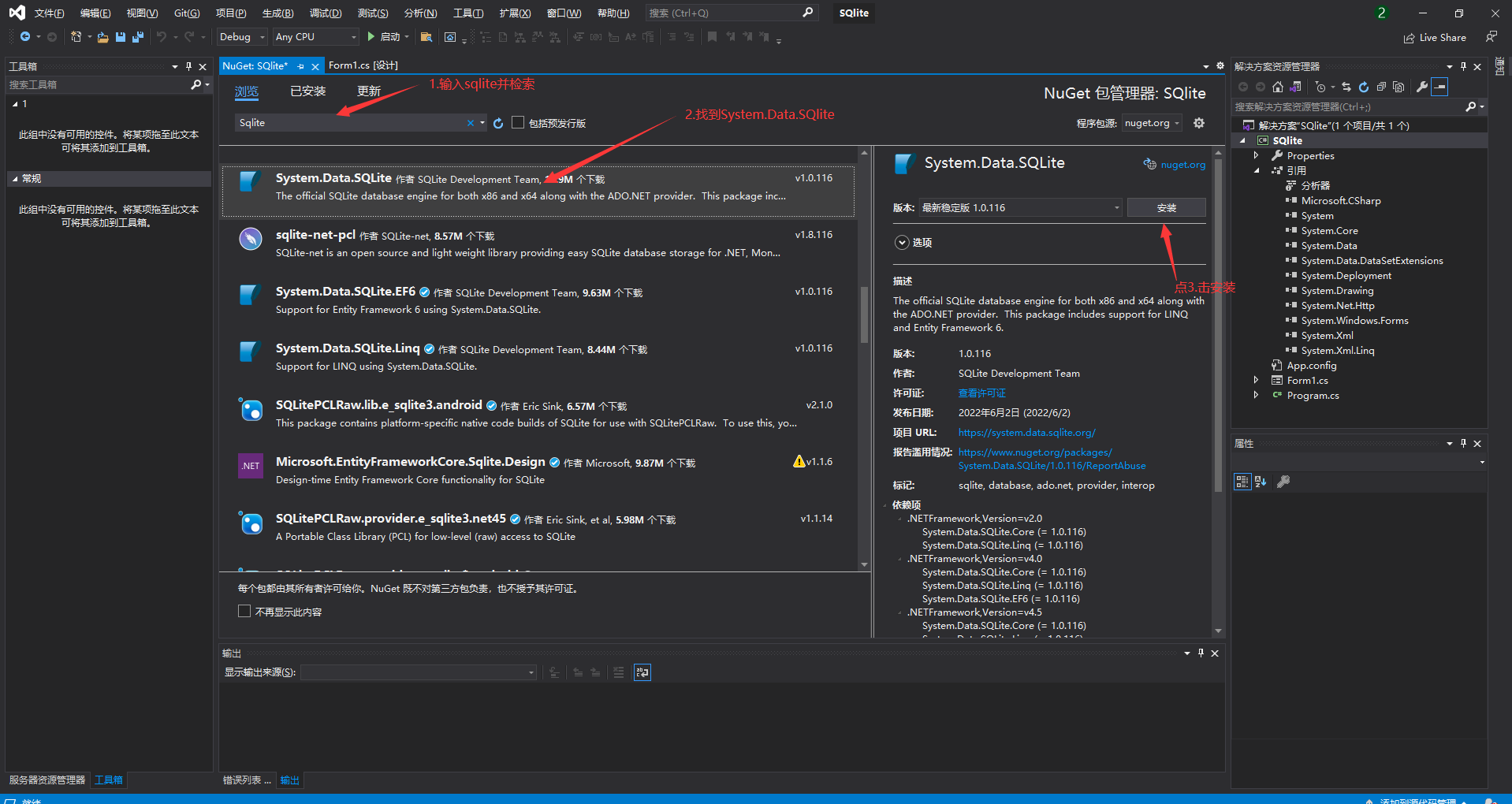Click the open file folder icon
The height and width of the screenshot is (804, 1512).
coord(102,37)
